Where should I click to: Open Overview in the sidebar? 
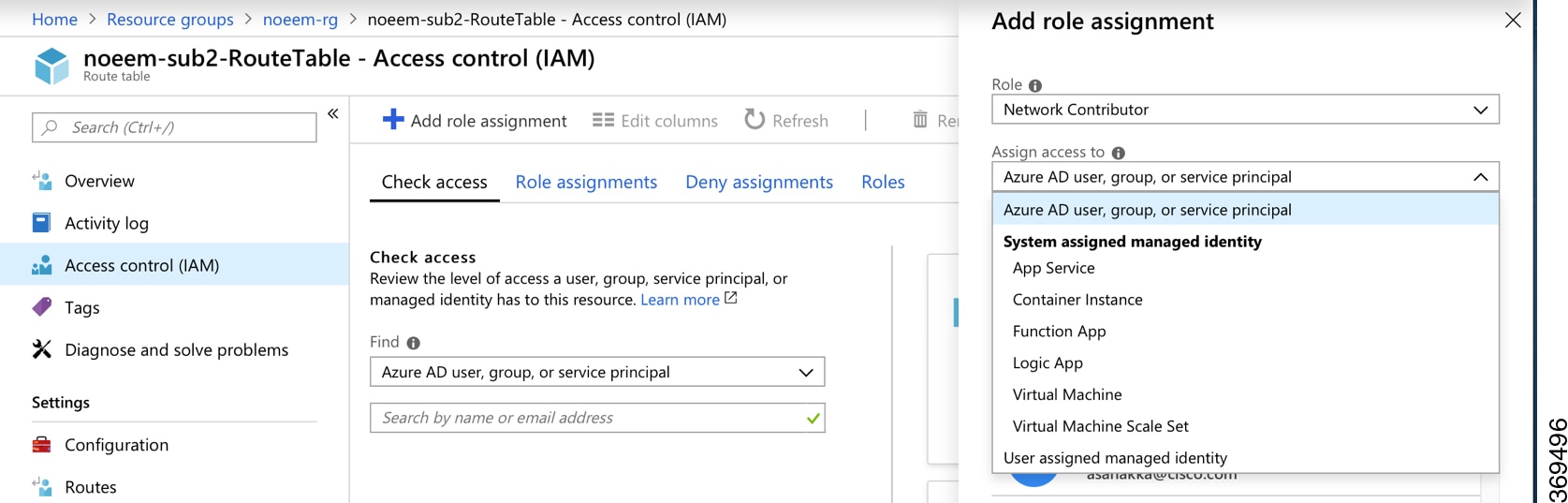(x=174, y=181)
